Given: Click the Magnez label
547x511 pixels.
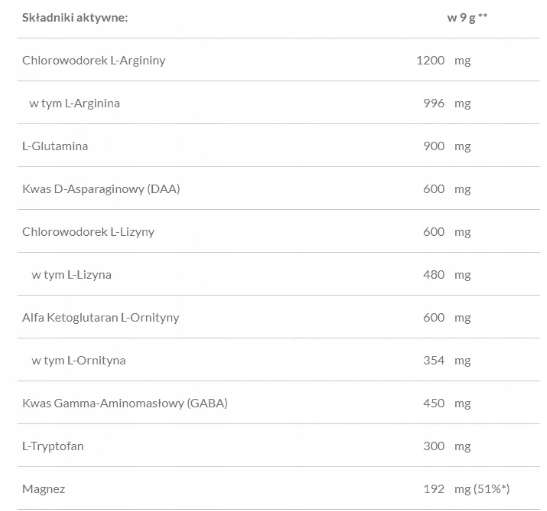Looking at the screenshot, I should click(x=43, y=489).
